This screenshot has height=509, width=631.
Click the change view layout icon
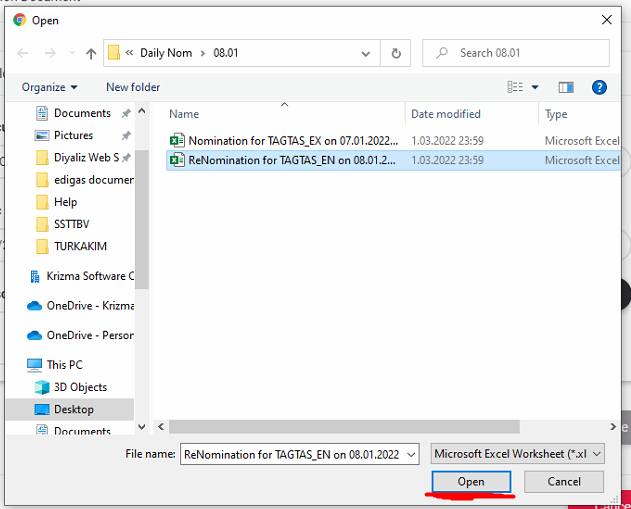click(515, 87)
